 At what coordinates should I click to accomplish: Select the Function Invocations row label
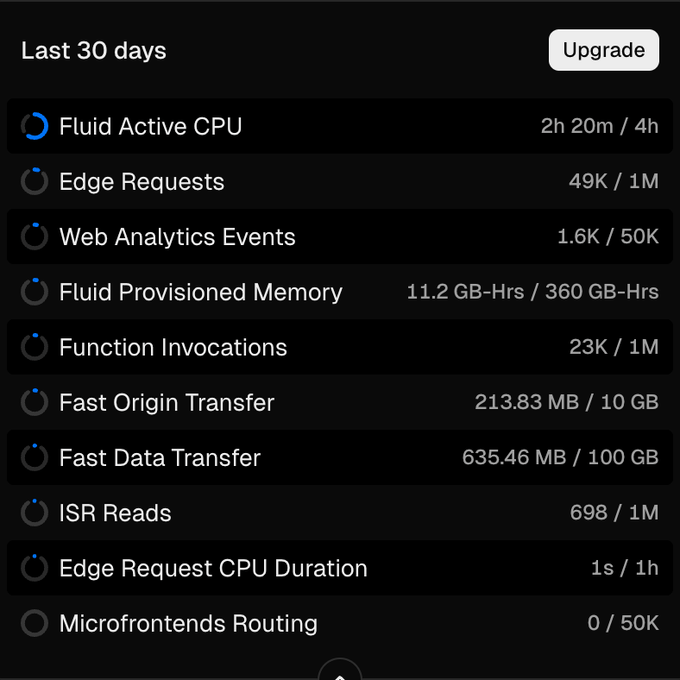pos(173,347)
